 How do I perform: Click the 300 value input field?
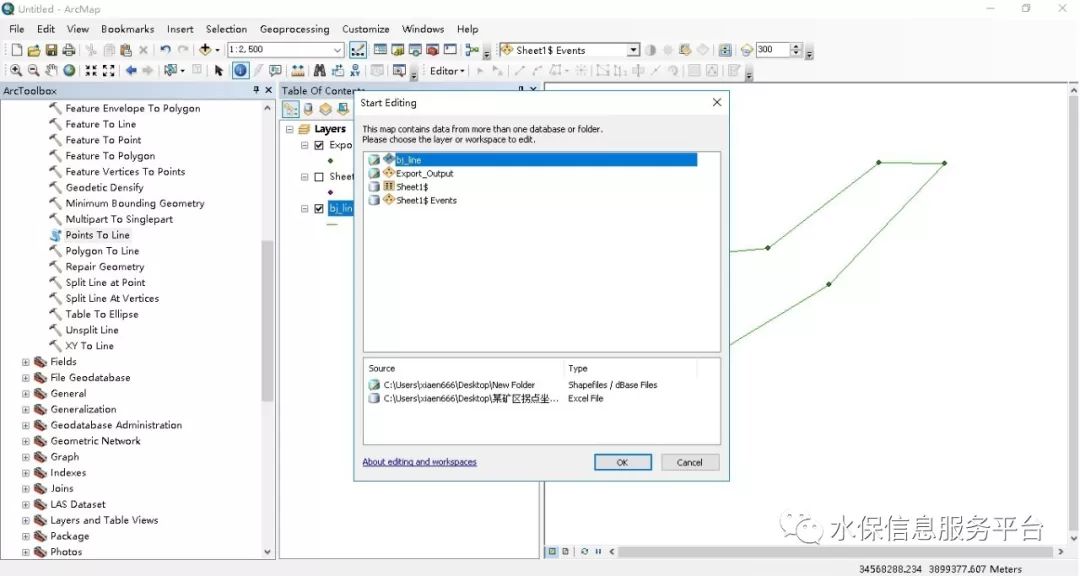(773, 50)
